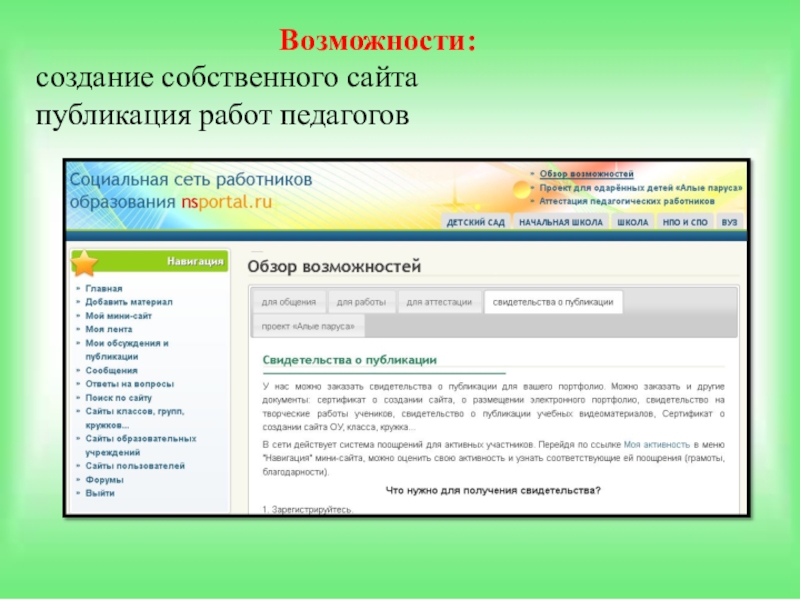This screenshot has width=800, height=600.
Task: Follow the Моя активность link in text
Action: 657,445
